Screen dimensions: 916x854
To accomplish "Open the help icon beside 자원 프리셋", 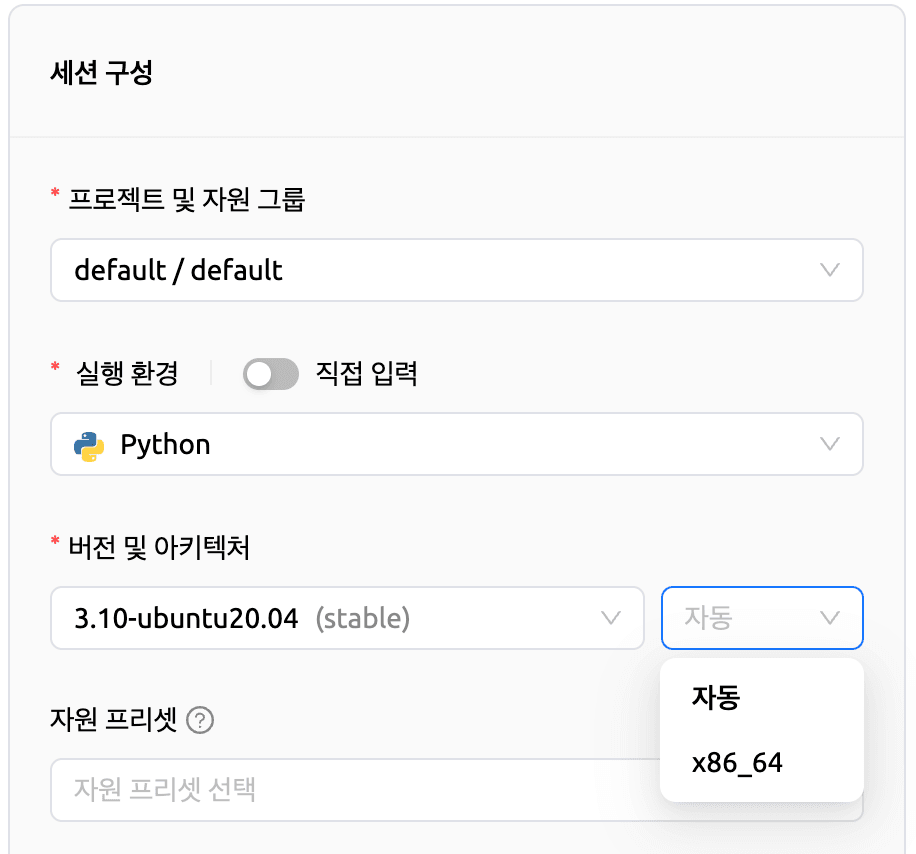I will (x=198, y=719).
